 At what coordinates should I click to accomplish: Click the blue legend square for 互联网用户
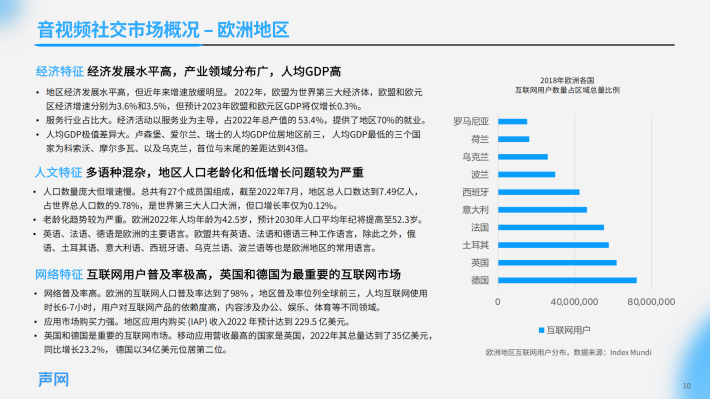(541, 330)
